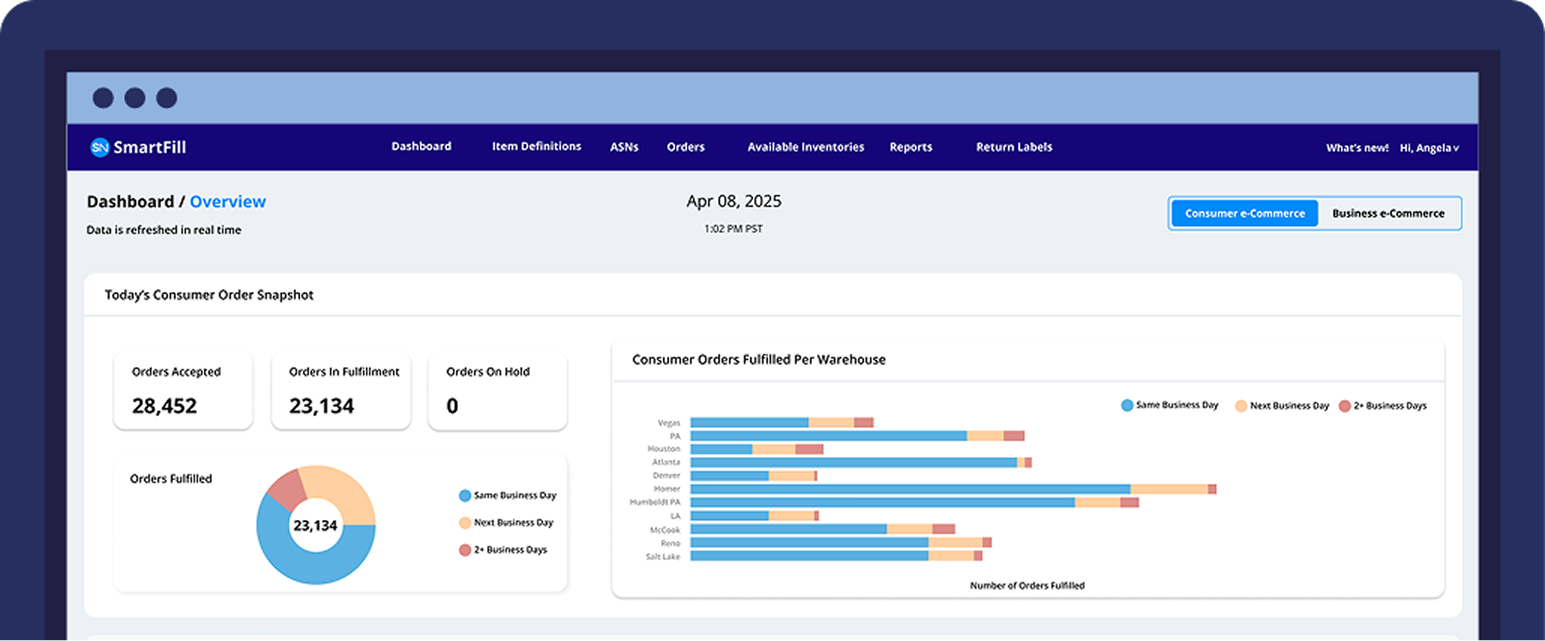The image size is (1545, 641).
Task: Open Item Definitions in navigation
Action: coord(536,146)
